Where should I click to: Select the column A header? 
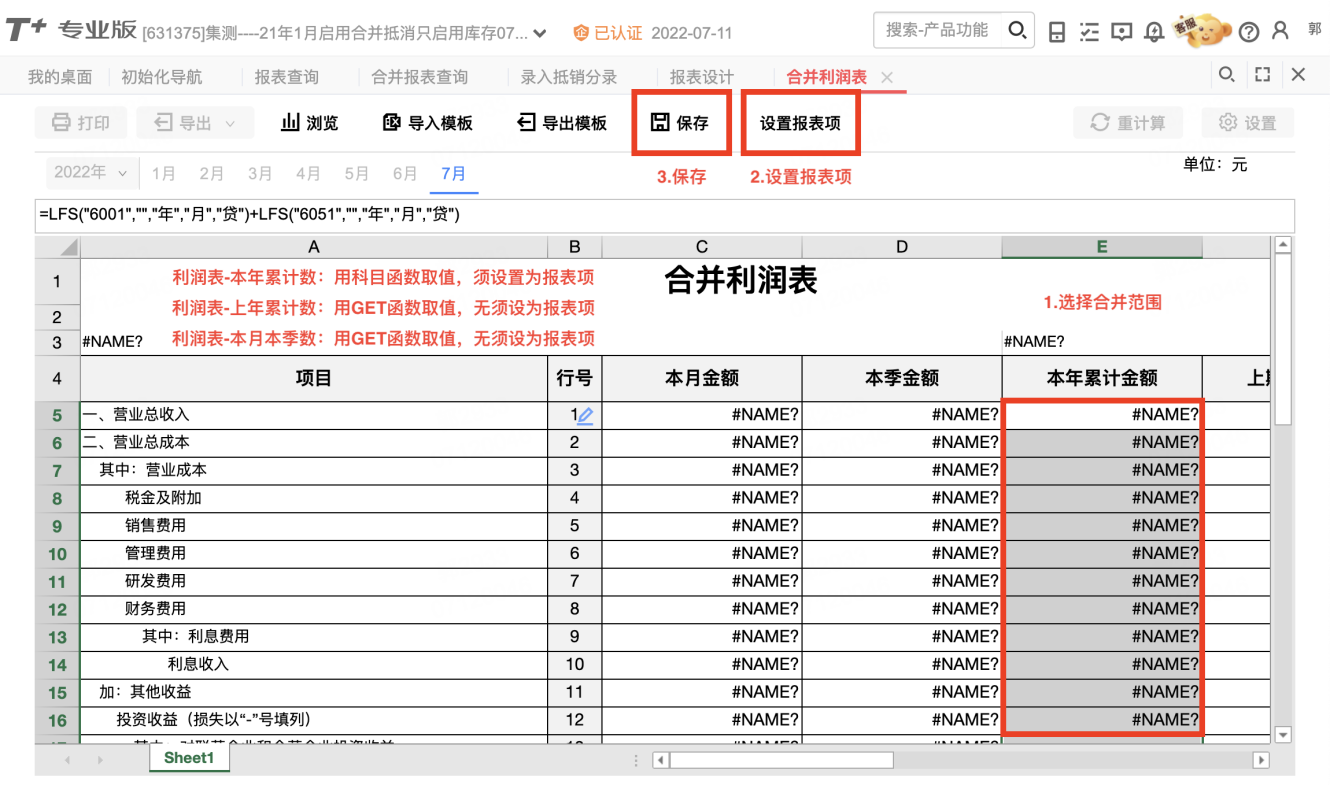point(314,247)
